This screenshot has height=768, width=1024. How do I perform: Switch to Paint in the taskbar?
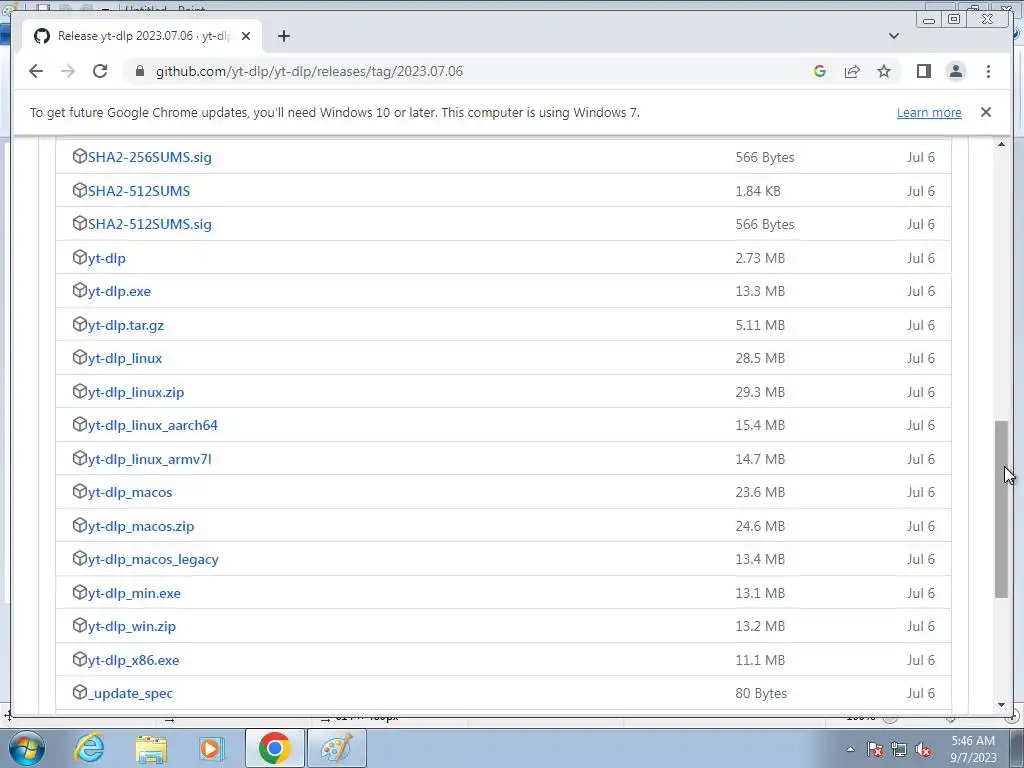click(x=336, y=748)
